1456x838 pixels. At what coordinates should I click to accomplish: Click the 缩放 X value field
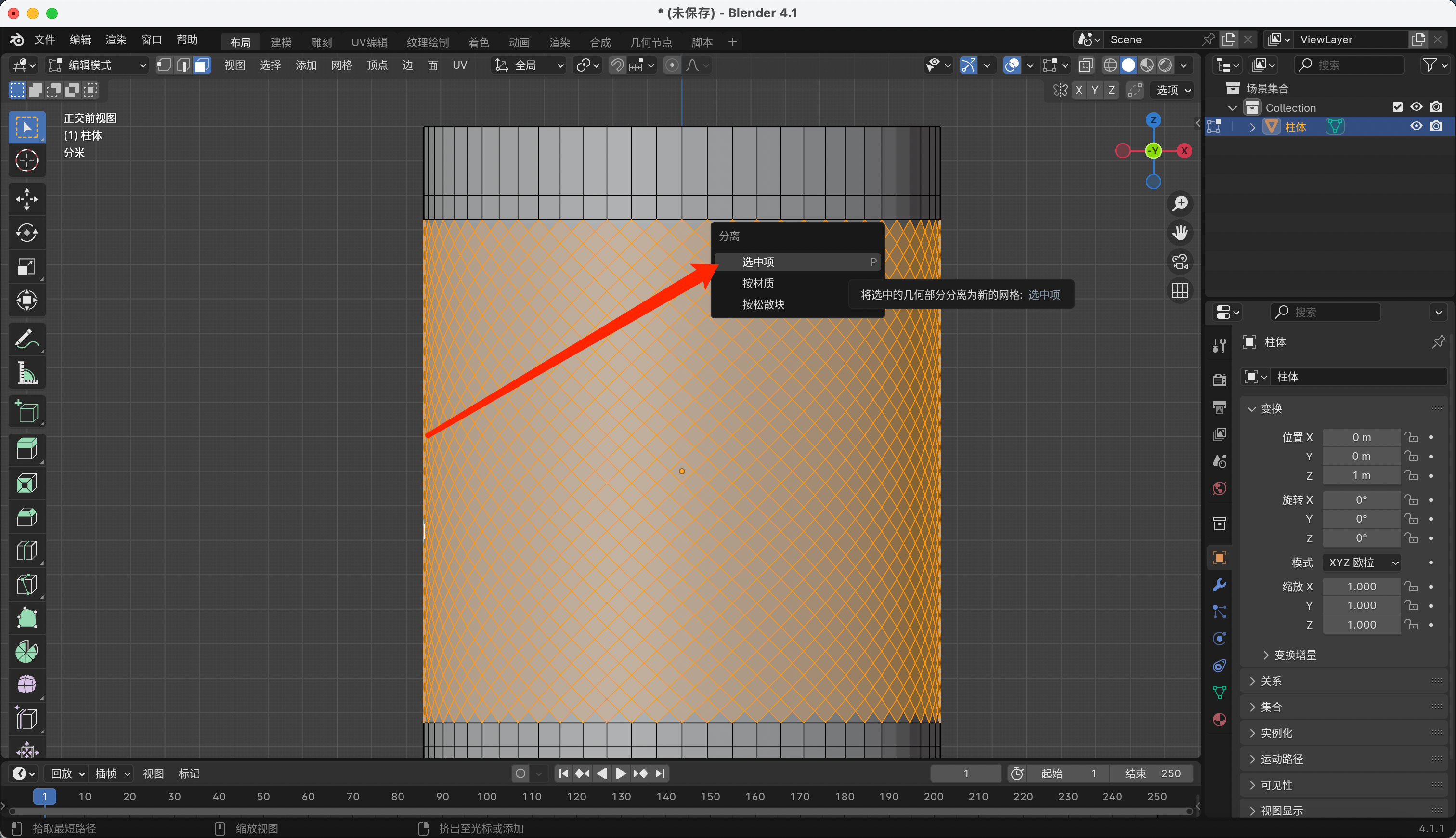click(1361, 587)
